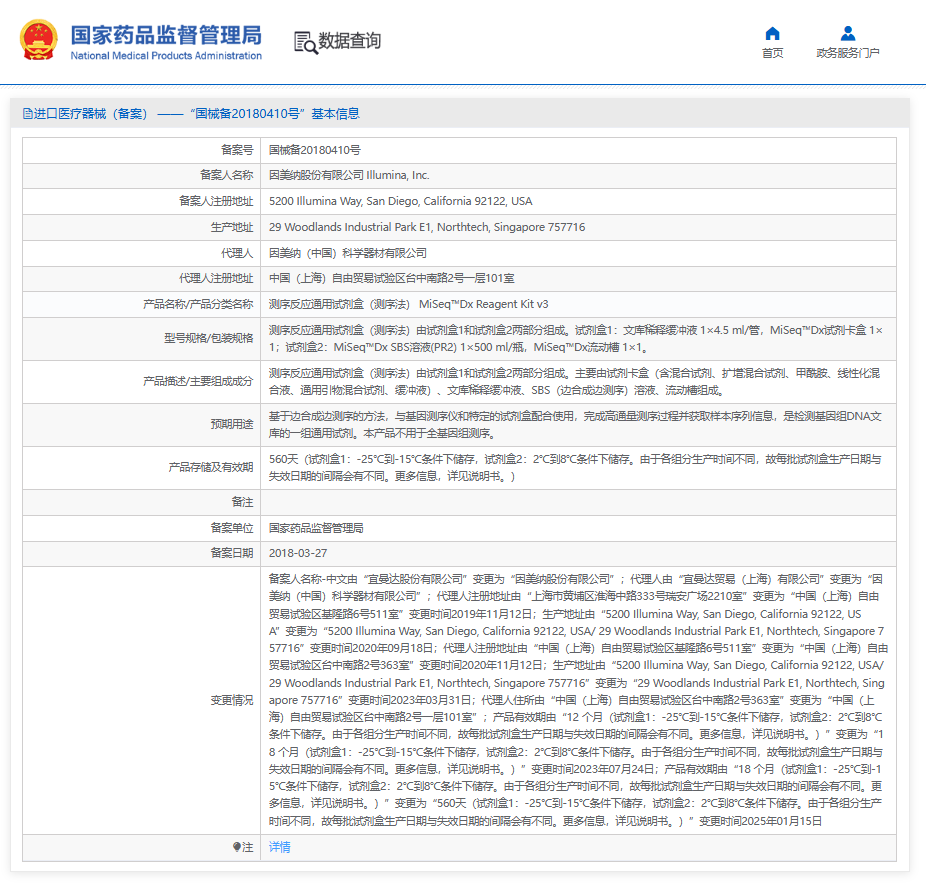Click the National Medical Products Administration subtitle

[x=166, y=56]
